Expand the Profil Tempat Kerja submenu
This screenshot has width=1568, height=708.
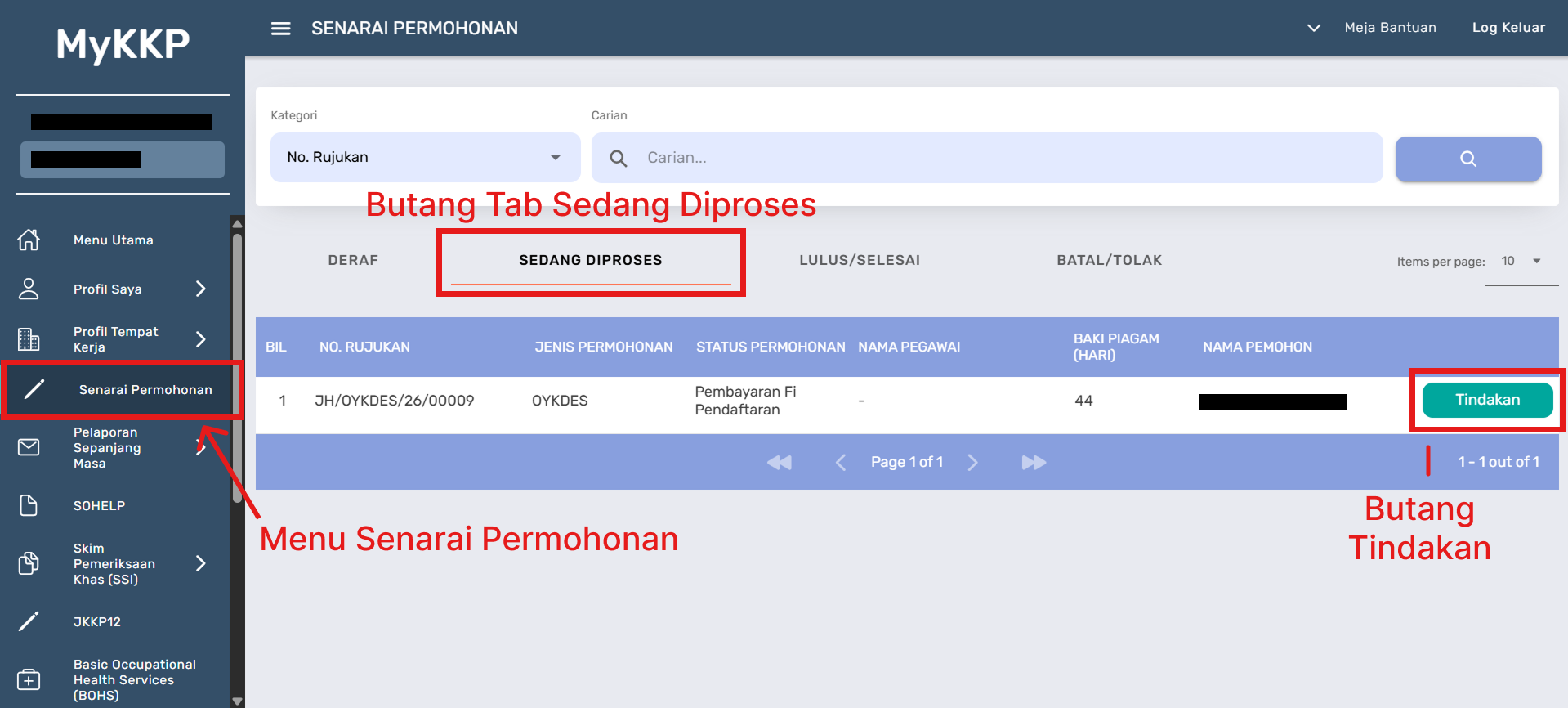(201, 339)
